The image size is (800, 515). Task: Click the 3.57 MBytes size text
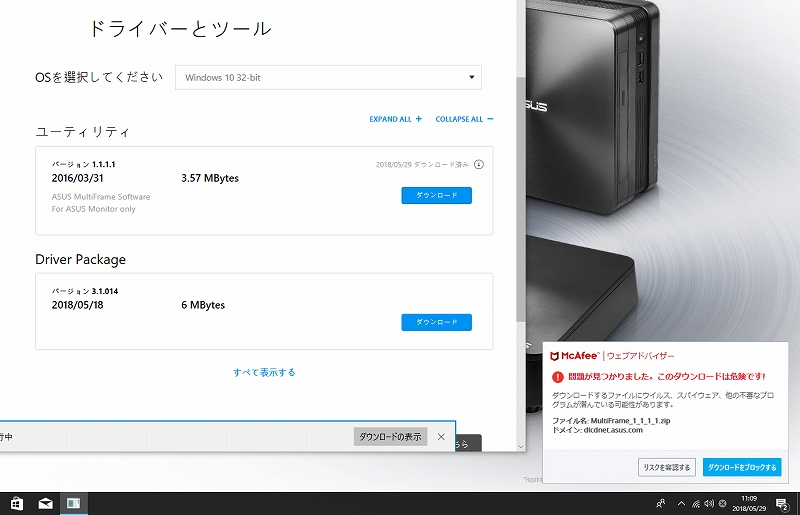210,178
